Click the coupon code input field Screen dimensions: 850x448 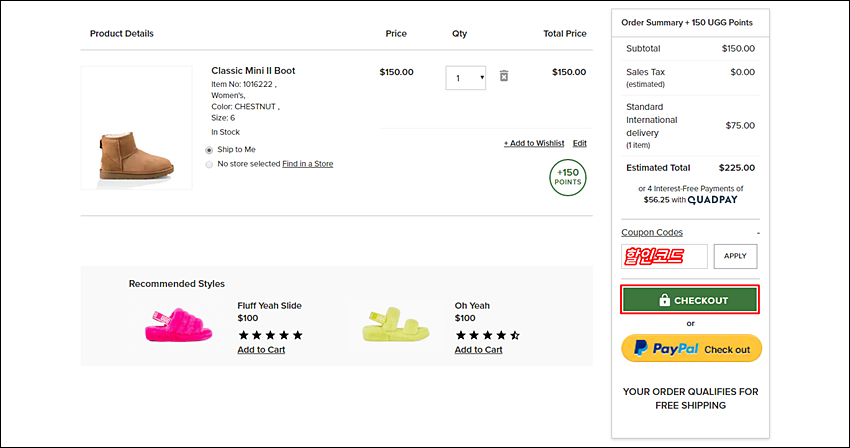[664, 256]
